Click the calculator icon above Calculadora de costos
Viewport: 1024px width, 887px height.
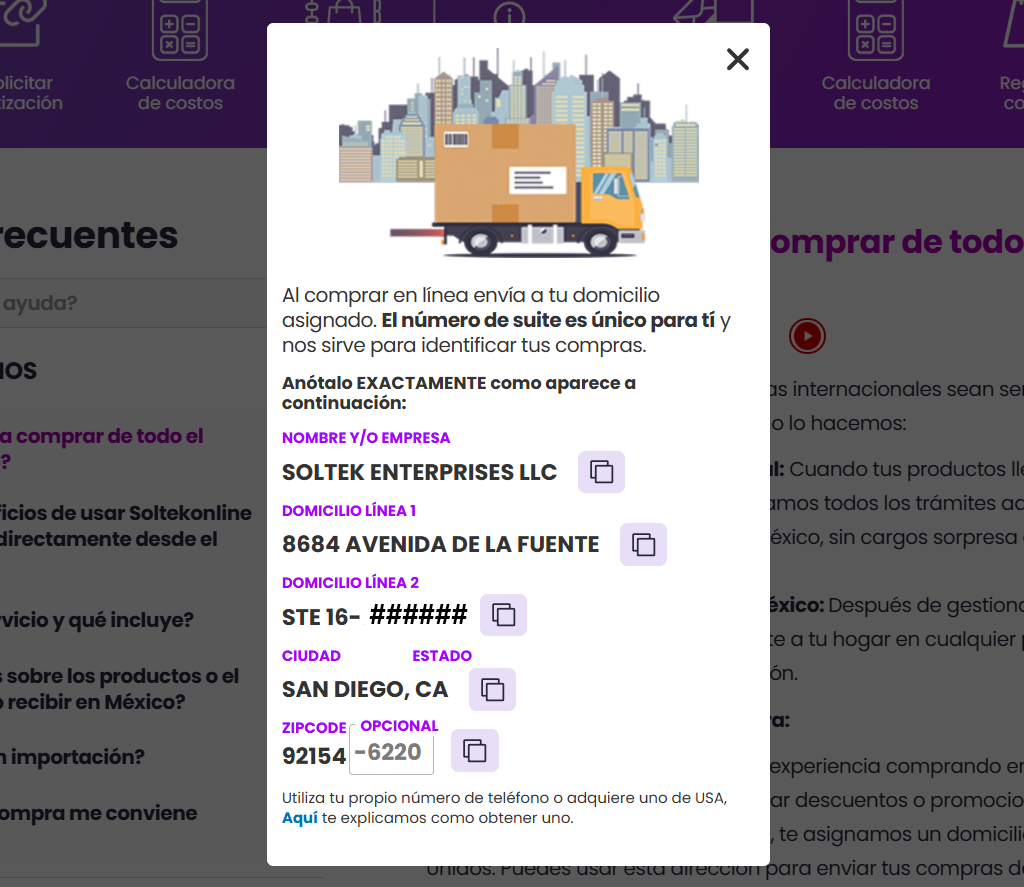[180, 30]
